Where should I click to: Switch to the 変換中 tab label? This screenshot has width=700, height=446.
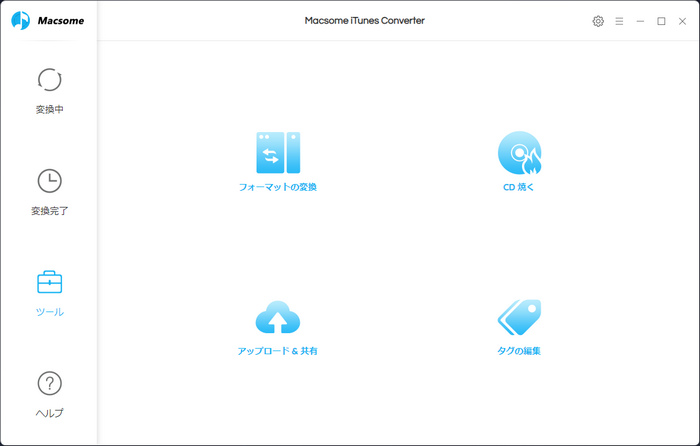(x=49, y=109)
